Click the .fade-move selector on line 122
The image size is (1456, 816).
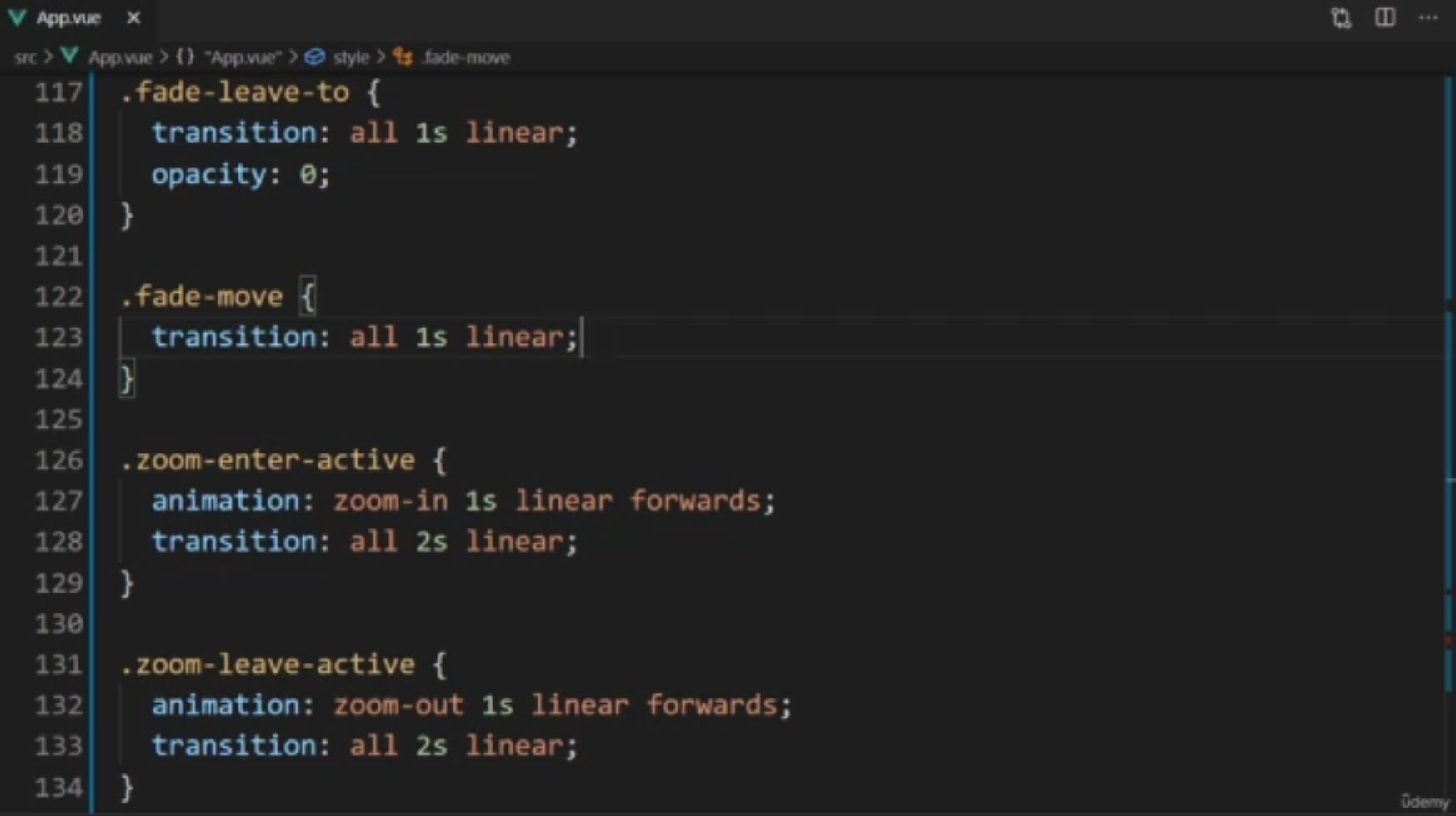[202, 297]
